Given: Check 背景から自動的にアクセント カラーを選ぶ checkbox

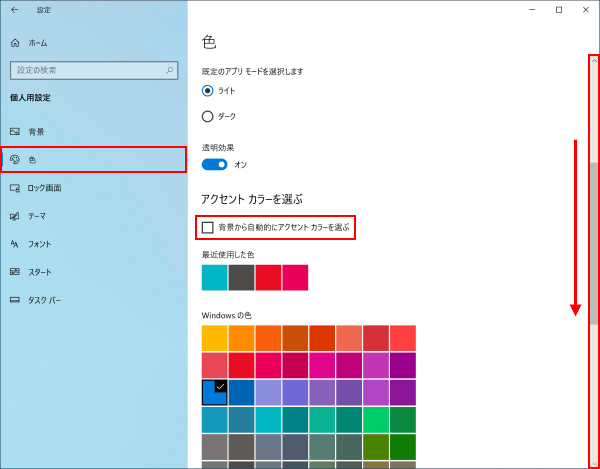Looking at the screenshot, I should tap(208, 228).
